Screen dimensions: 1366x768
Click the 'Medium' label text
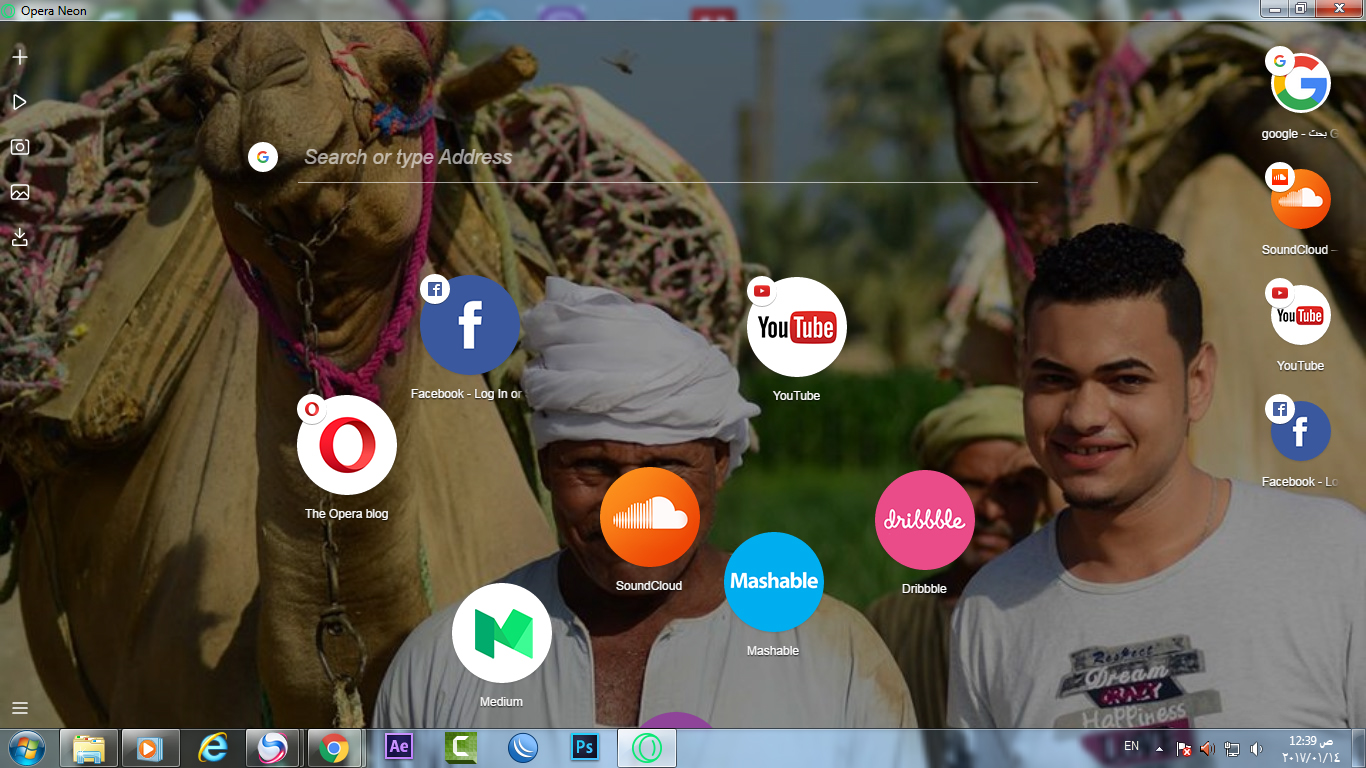point(501,702)
